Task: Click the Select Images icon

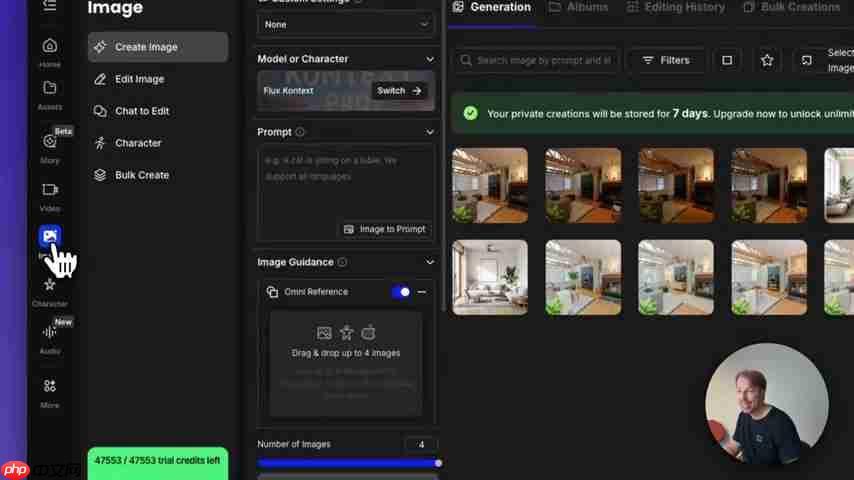Action: pos(807,60)
